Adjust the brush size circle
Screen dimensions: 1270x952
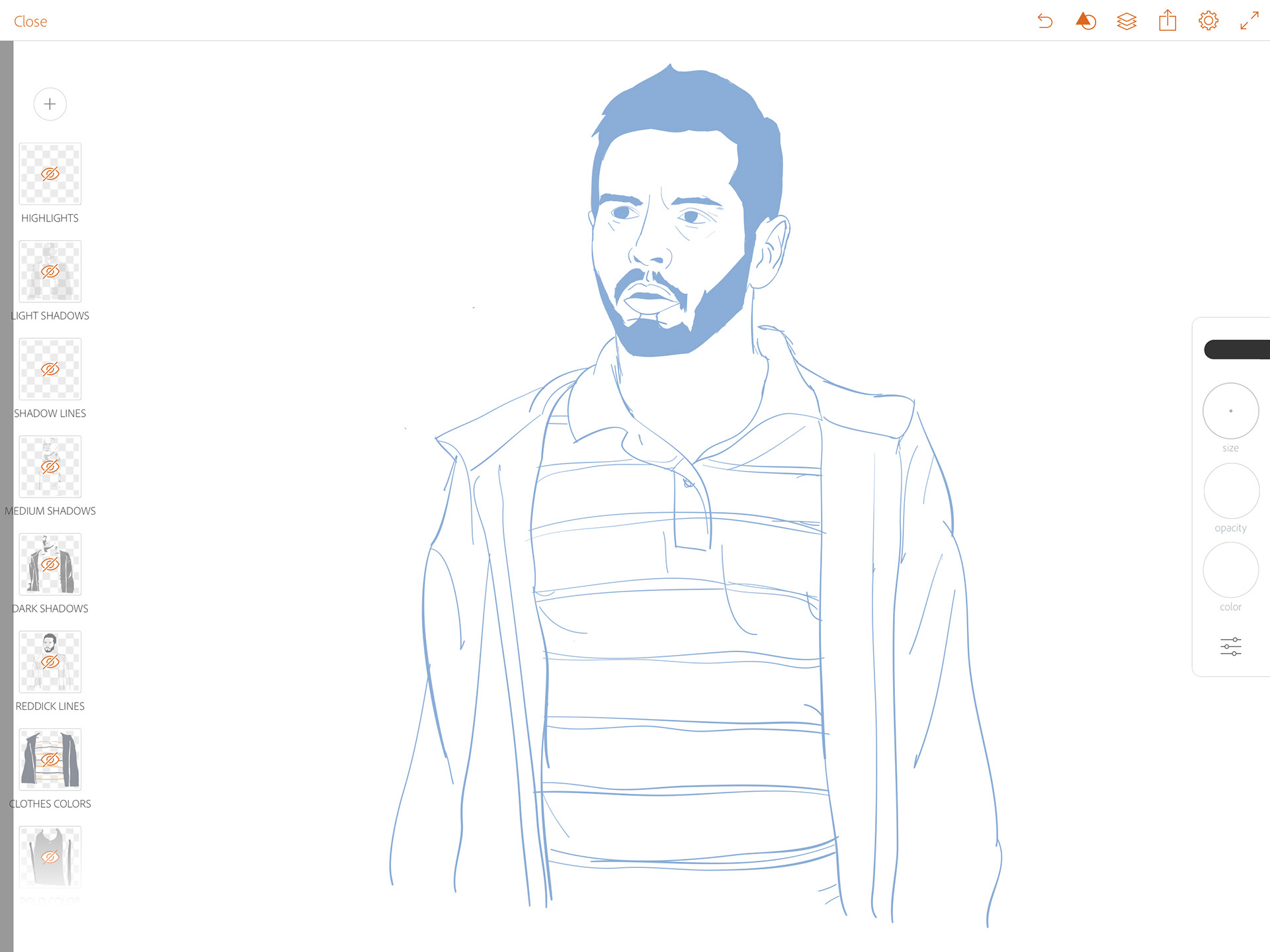(x=1230, y=411)
